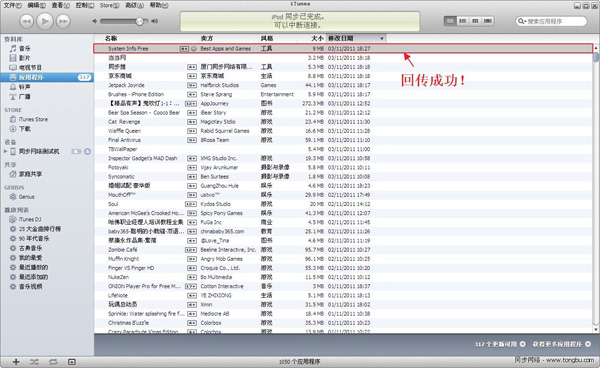Select 应用程序 in sidebar
The width and height of the screenshot is (600, 368).
tap(47, 77)
